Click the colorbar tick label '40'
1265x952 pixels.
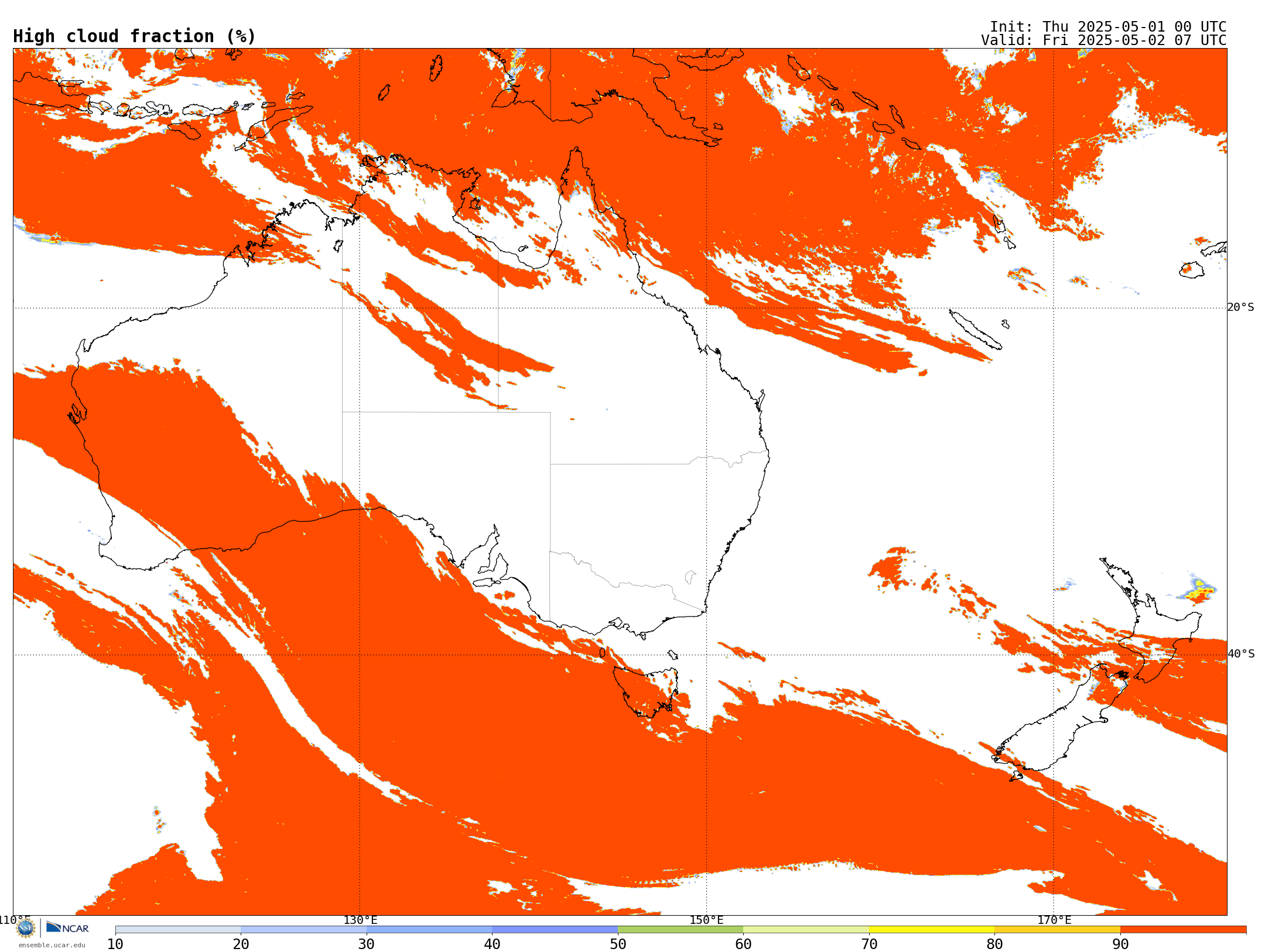pos(492,944)
